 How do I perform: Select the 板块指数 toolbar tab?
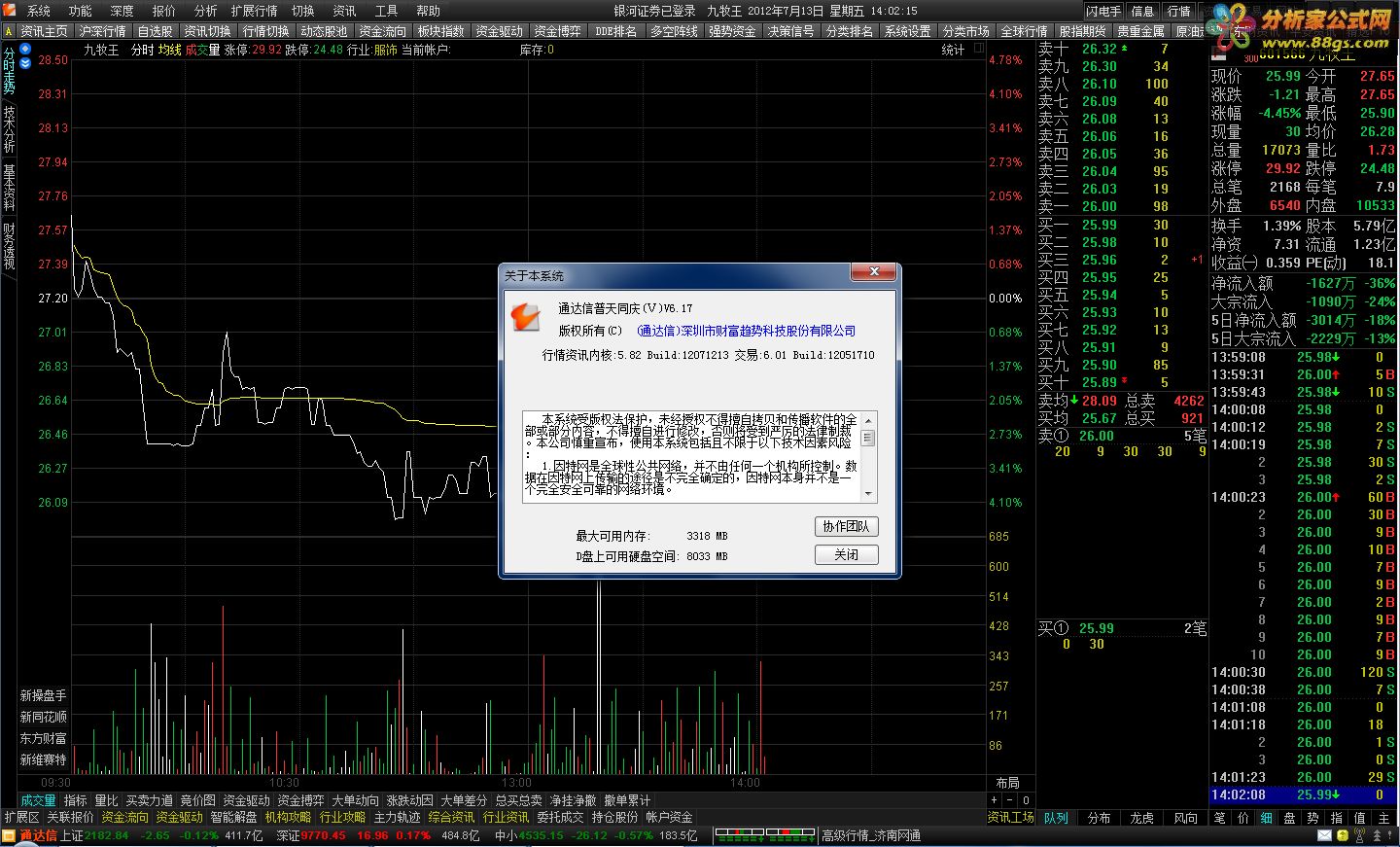tap(441, 31)
